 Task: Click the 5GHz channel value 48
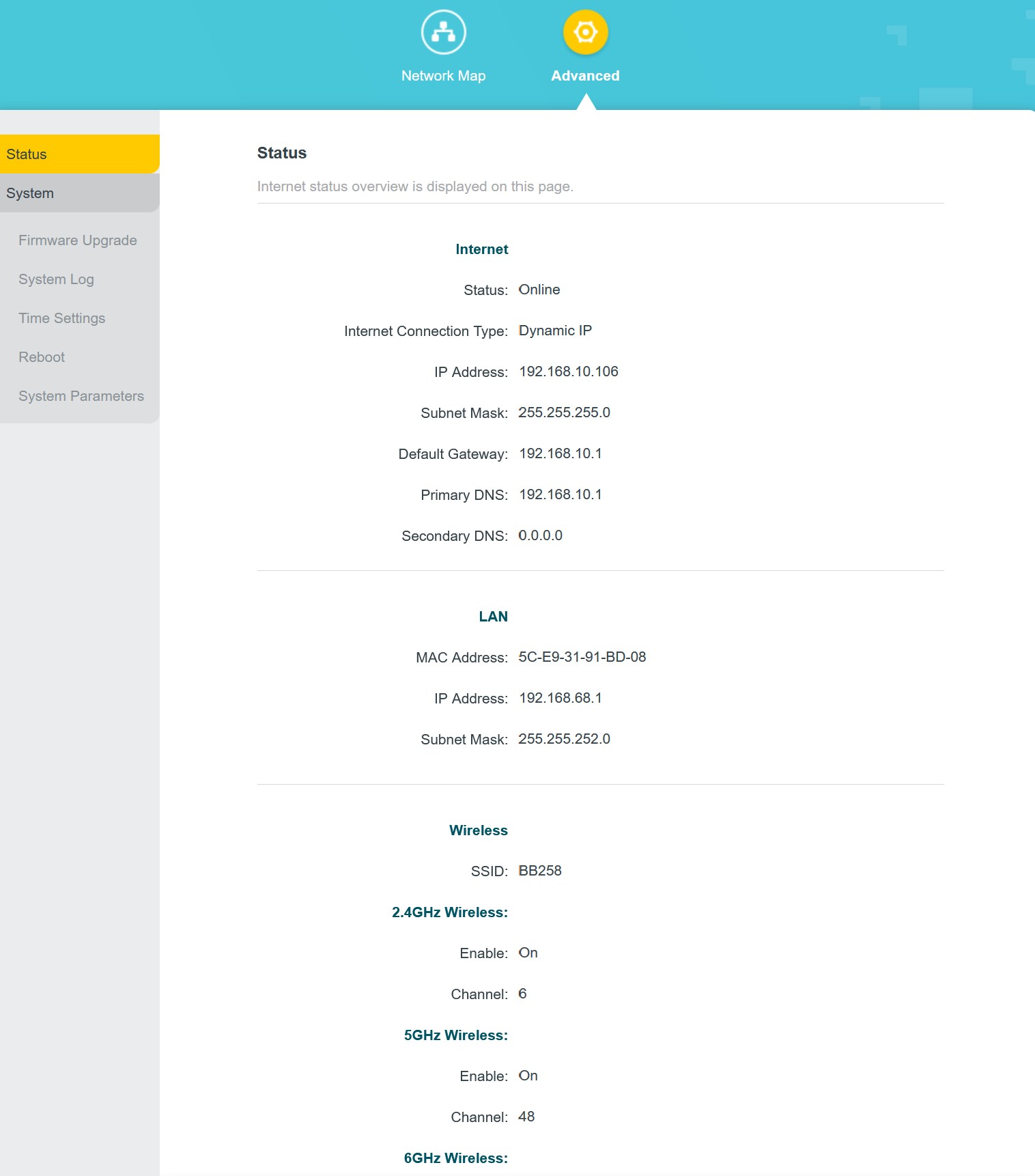(x=526, y=1117)
